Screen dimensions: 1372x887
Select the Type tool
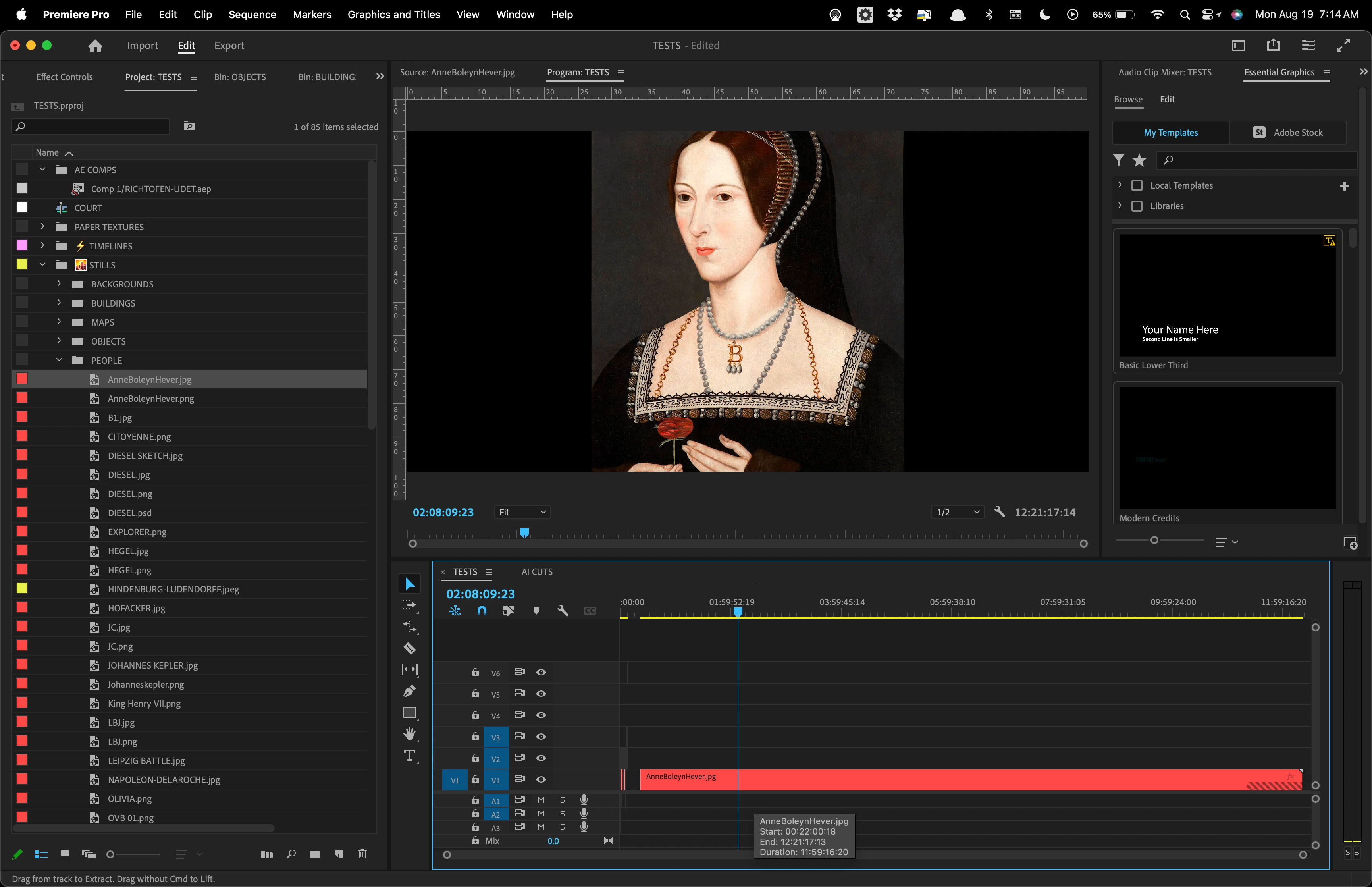point(409,755)
